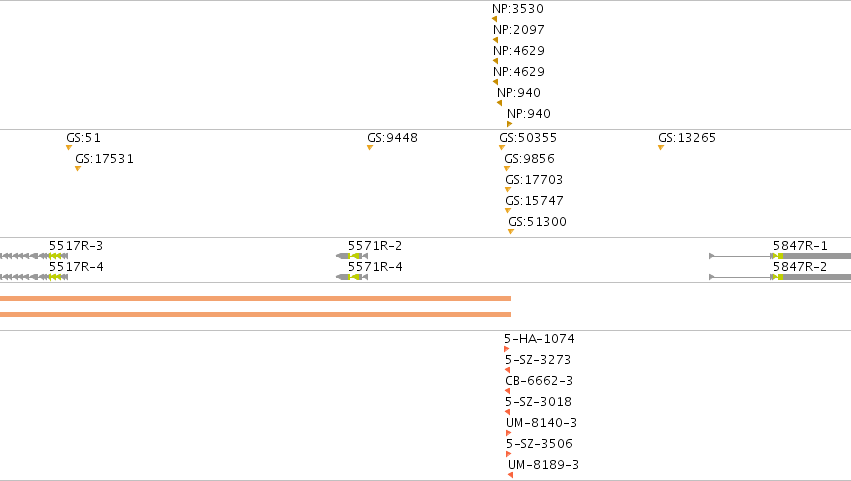Screen dimensions: 851x481
Task: Select the GS:51 label
Action: coord(84,138)
